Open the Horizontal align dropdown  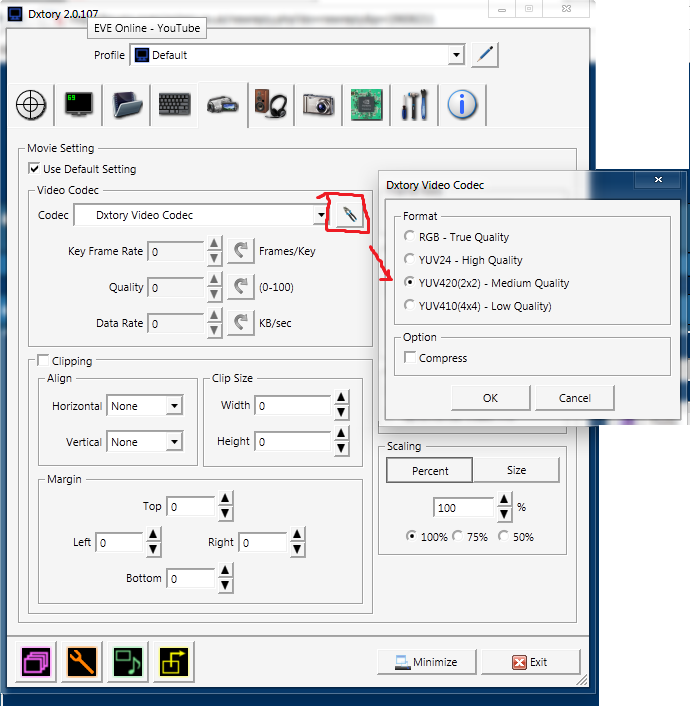click(x=173, y=406)
